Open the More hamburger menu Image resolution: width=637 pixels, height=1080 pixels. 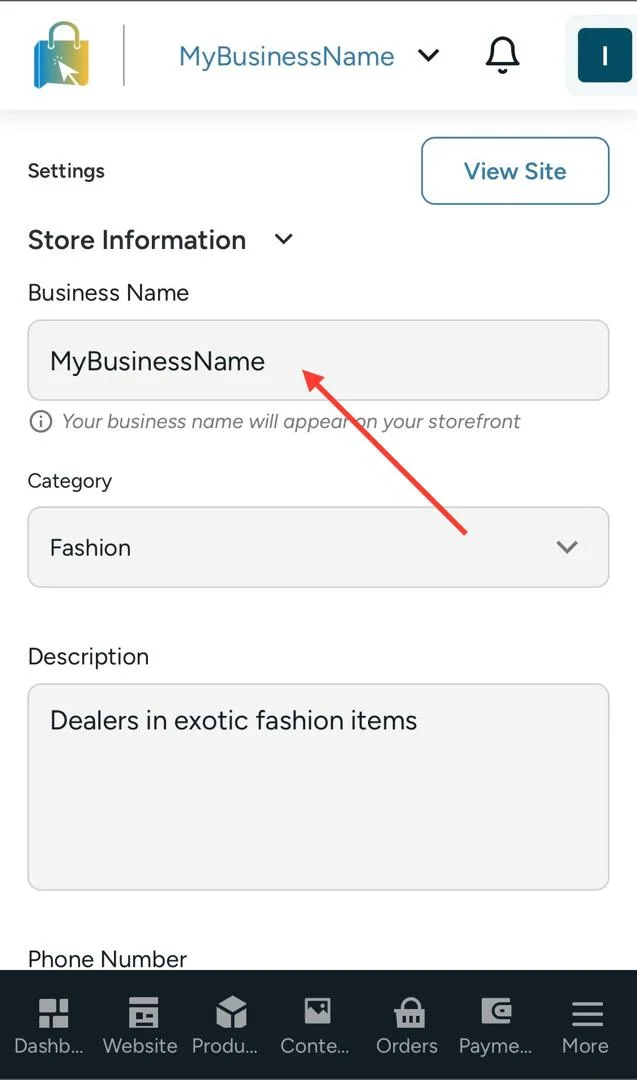587,1013
